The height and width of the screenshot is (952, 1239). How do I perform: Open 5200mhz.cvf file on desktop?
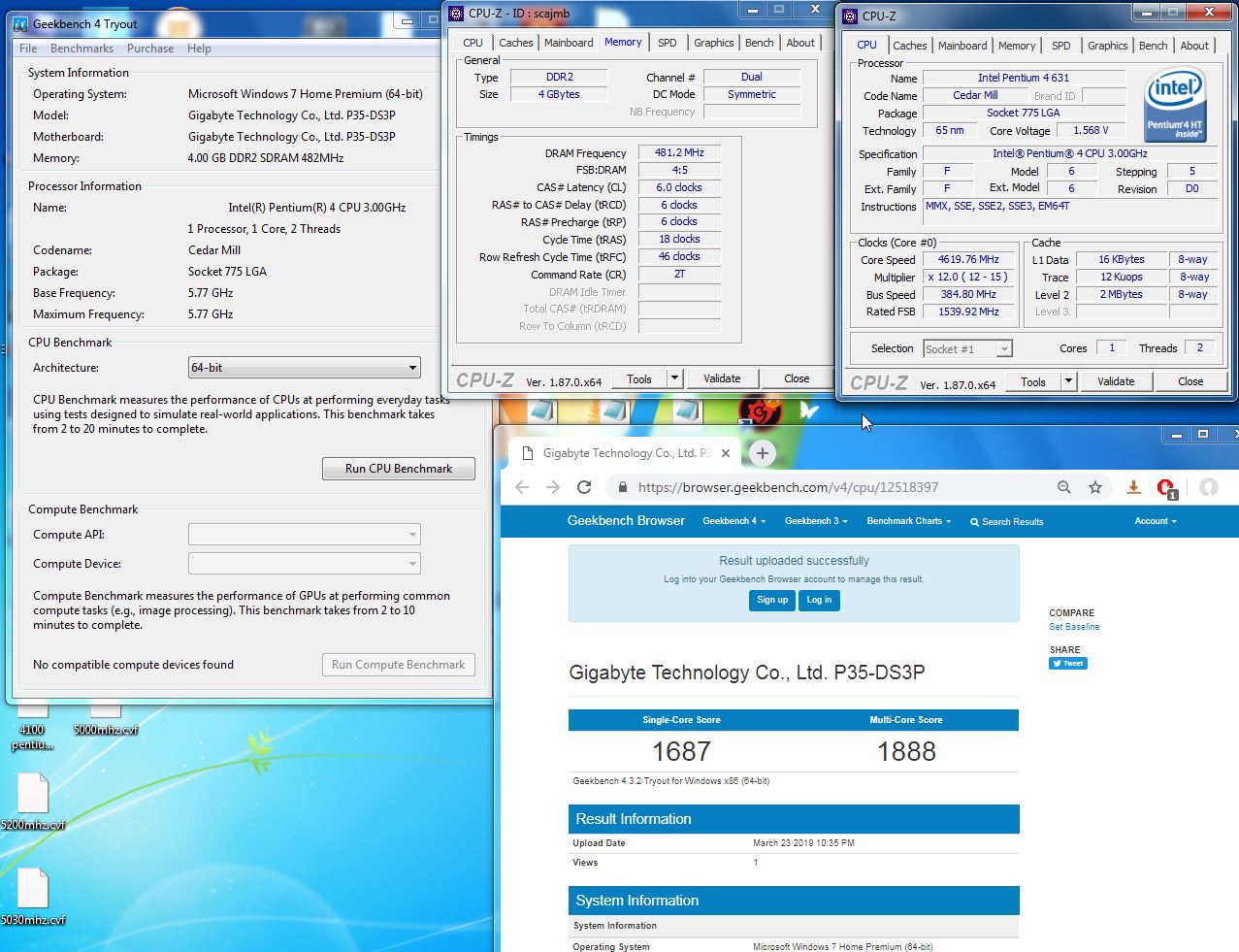33,803
